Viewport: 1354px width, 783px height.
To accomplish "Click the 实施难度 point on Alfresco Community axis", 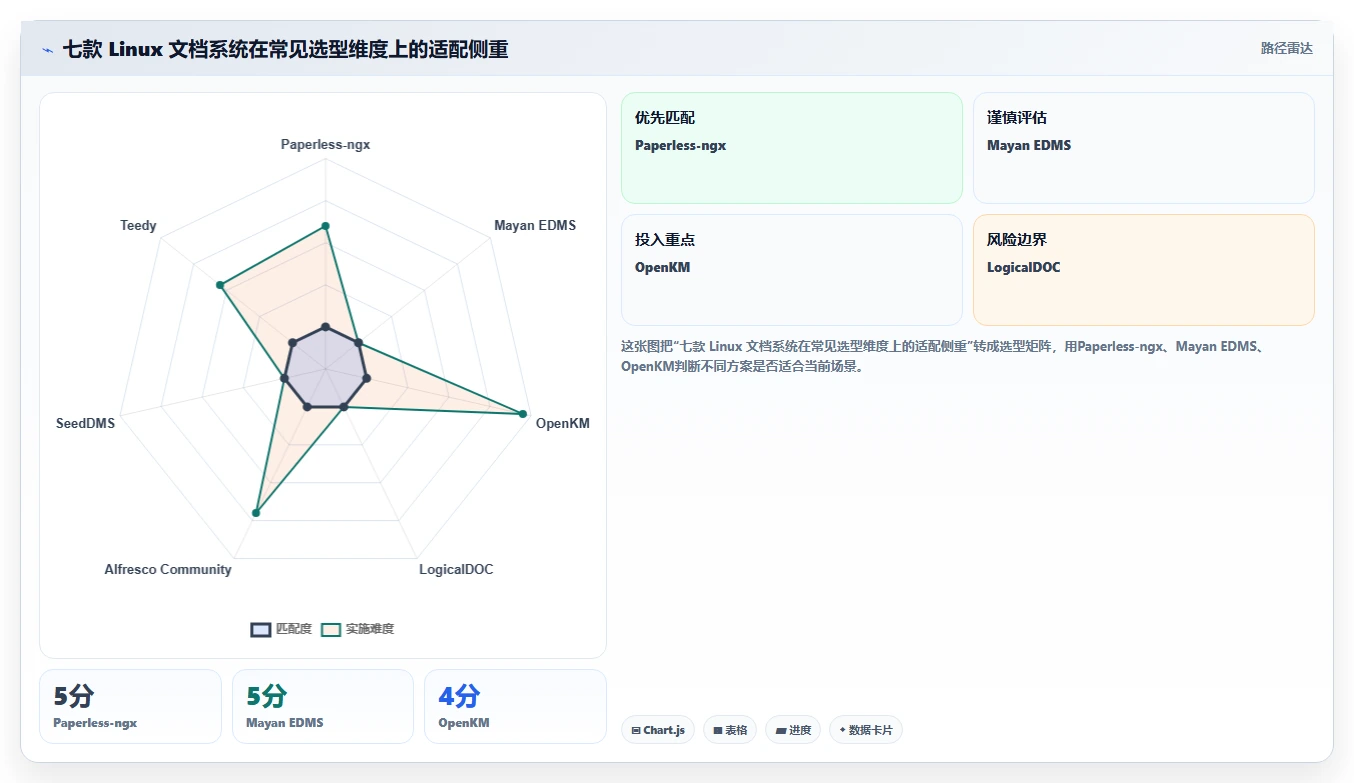I will click(256, 513).
